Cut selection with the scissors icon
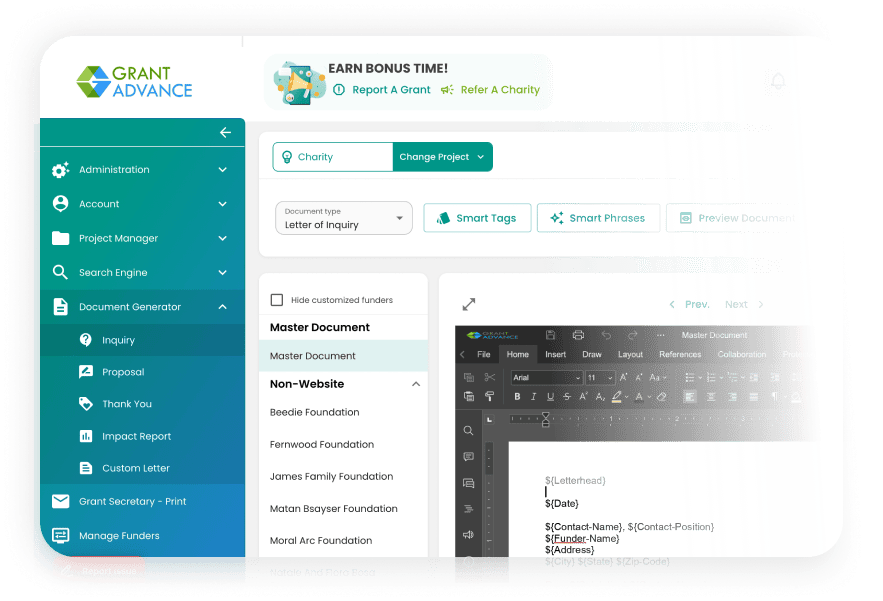 (489, 377)
